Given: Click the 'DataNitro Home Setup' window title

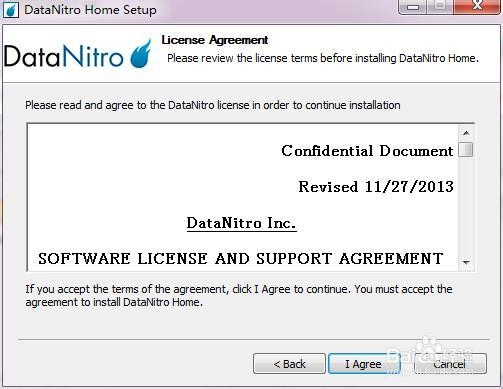Looking at the screenshot, I should click(x=90, y=10).
